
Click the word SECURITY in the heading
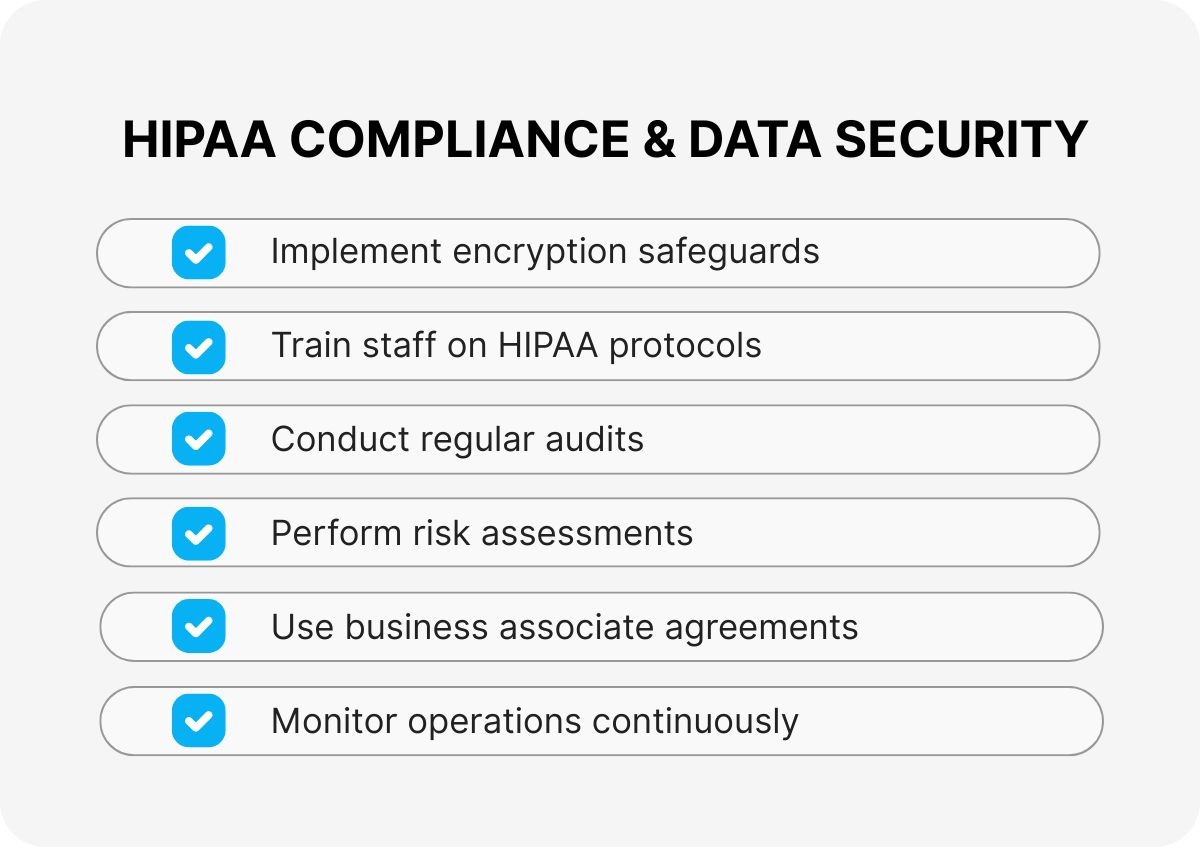tap(961, 140)
